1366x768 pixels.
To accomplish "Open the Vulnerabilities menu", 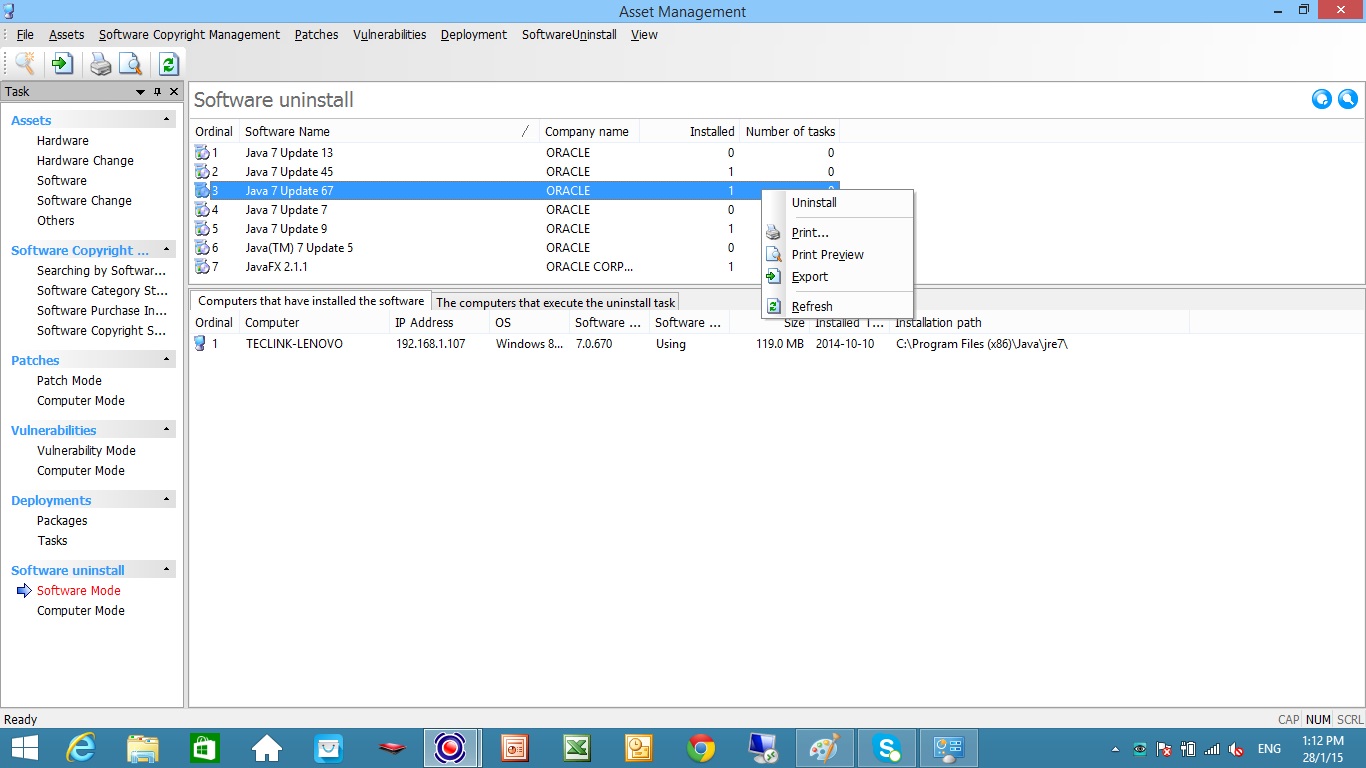I will (389, 34).
